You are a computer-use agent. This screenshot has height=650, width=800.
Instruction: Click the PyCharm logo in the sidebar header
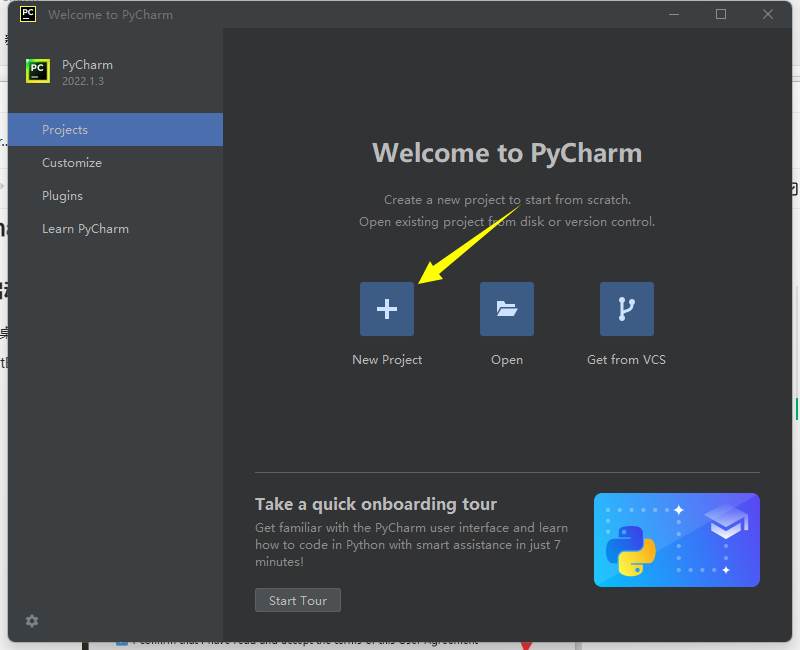coord(38,71)
